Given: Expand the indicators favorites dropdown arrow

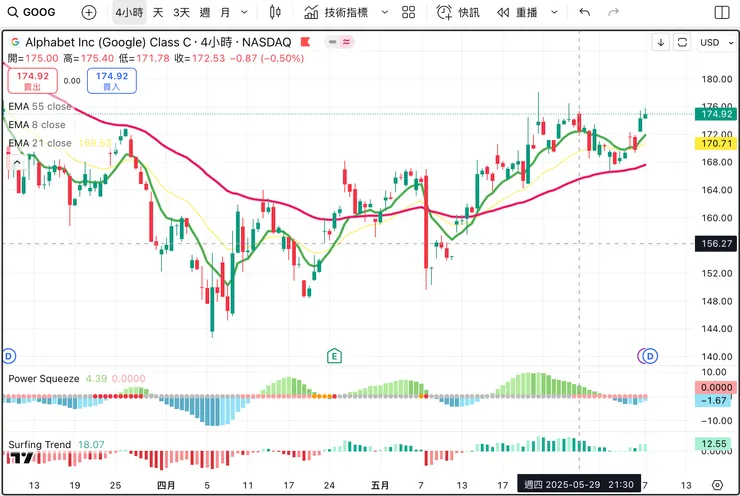Looking at the screenshot, I should [x=385, y=12].
